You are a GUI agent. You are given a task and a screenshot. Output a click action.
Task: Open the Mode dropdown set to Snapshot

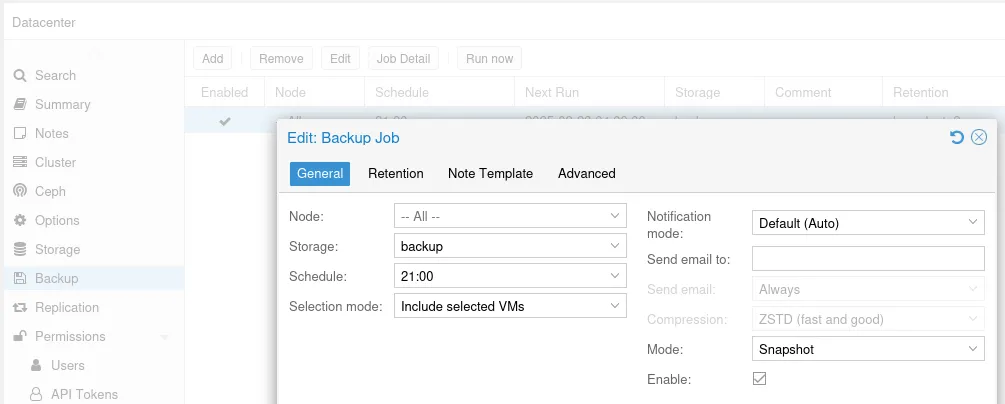(868, 349)
